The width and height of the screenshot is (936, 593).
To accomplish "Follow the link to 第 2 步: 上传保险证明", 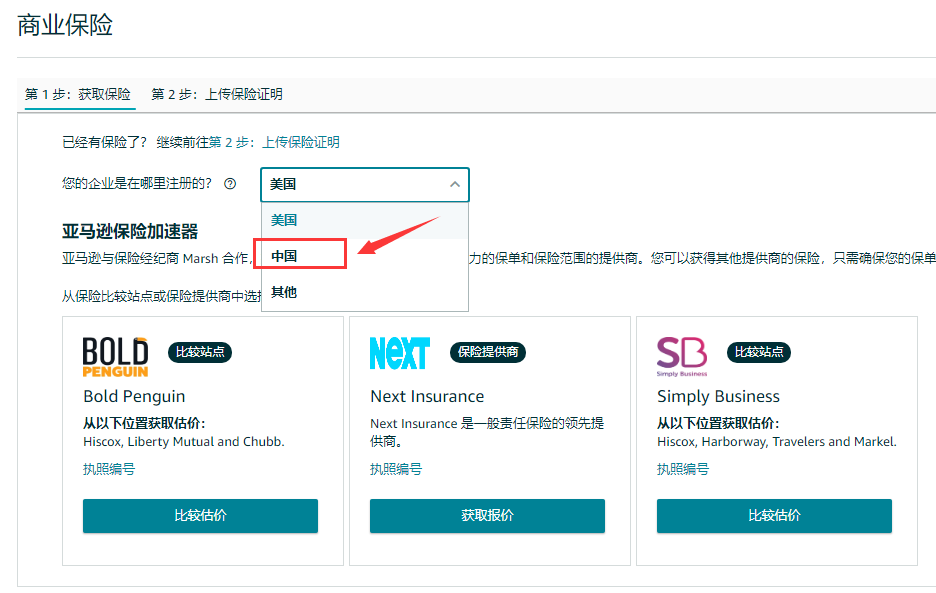I will coord(274,142).
